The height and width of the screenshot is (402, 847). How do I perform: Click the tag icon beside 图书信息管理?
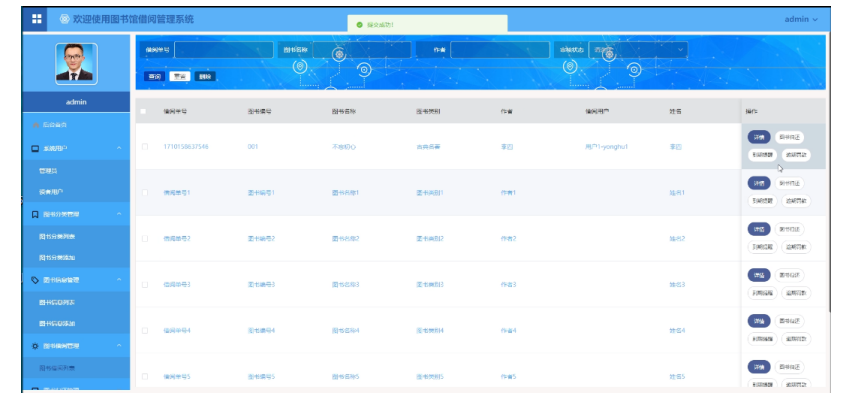[35, 280]
